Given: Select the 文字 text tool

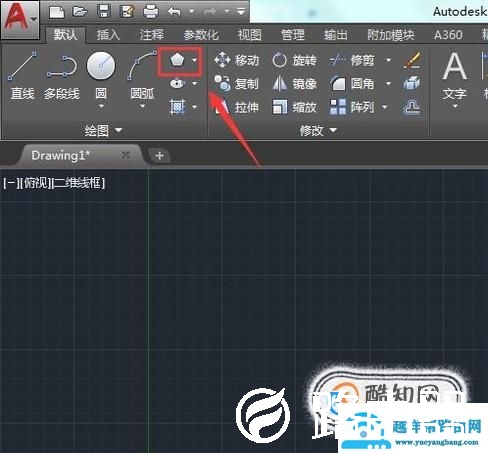Looking at the screenshot, I should click(454, 75).
